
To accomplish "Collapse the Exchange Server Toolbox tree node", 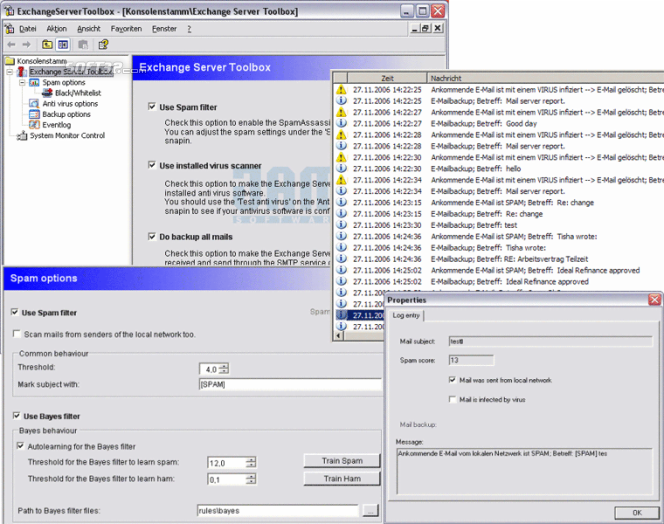I will tap(10, 72).
